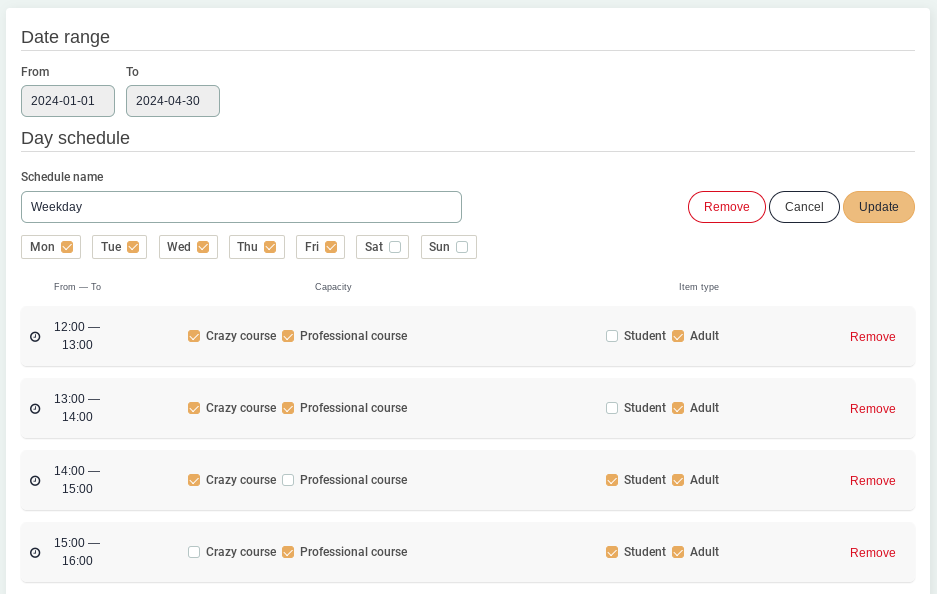Screen dimensions: 937x594
Task: Uncheck the Mon day checkbox
Action: (67, 247)
